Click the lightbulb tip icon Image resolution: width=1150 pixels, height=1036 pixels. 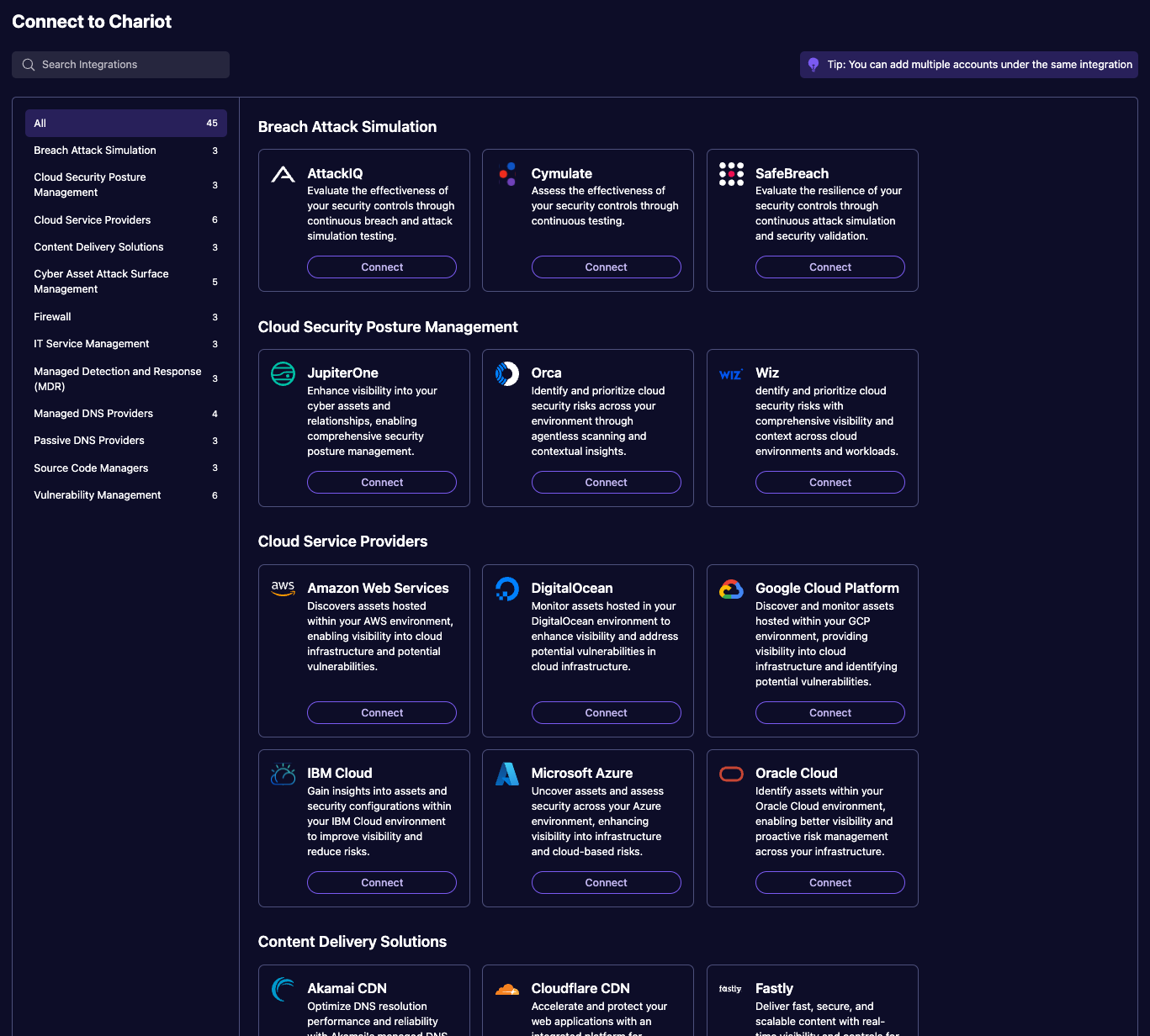813,65
